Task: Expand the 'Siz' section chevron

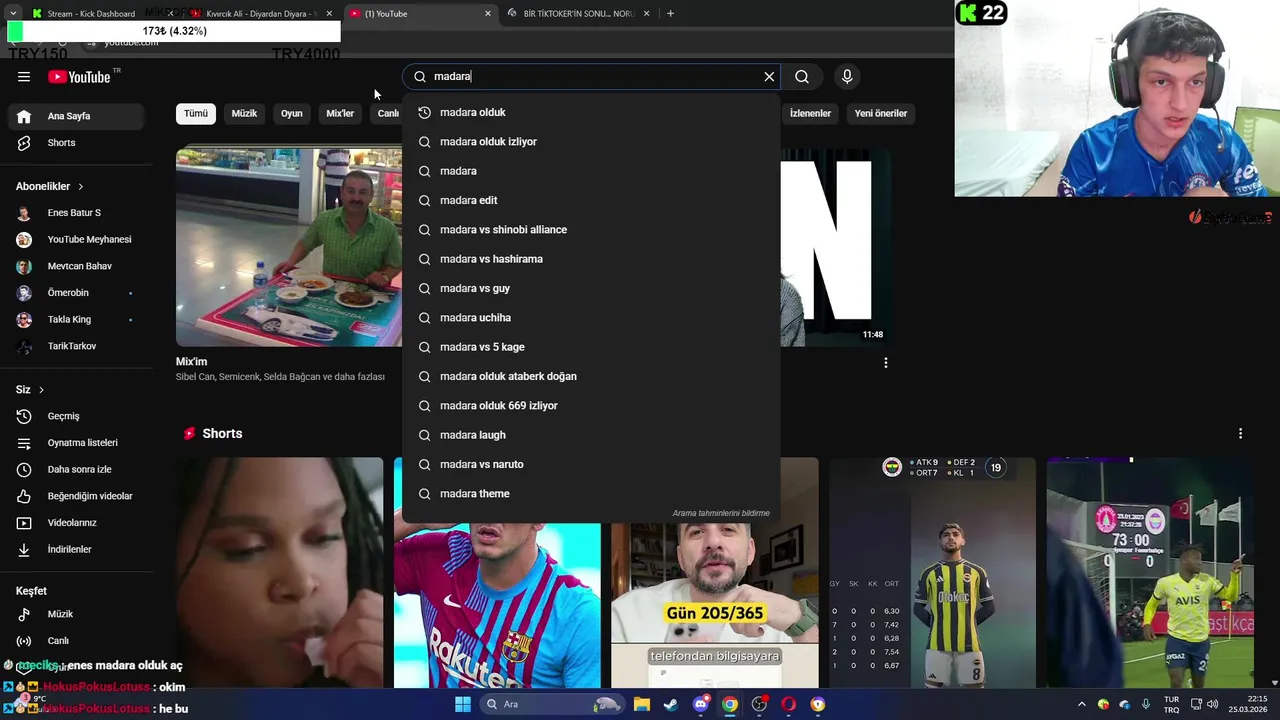Action: pos(41,390)
